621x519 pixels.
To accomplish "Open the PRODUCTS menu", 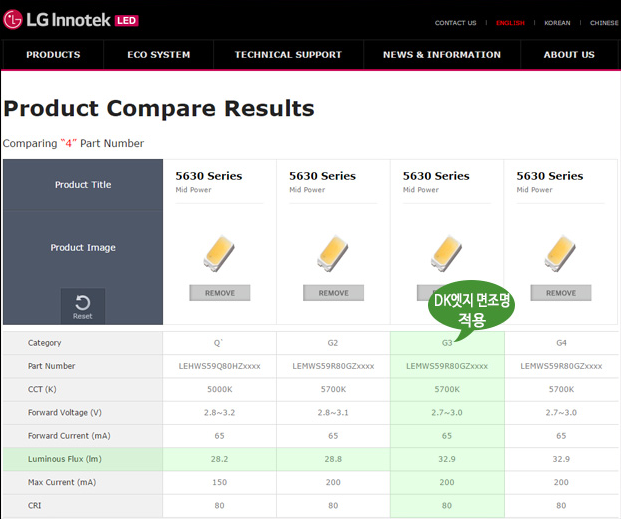I will click(x=53, y=55).
